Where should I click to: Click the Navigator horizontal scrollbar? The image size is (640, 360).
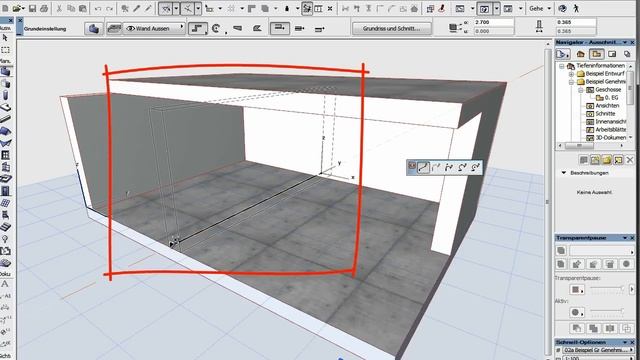coord(591,145)
